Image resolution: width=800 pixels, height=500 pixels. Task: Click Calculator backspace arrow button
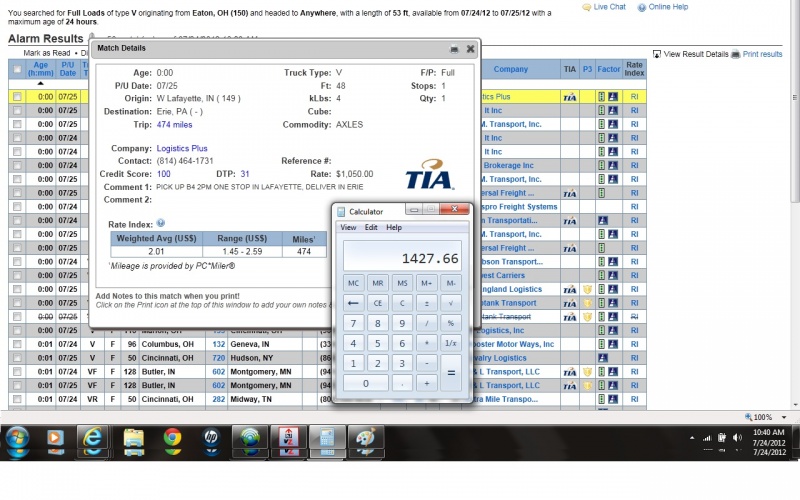pyautogui.click(x=353, y=303)
